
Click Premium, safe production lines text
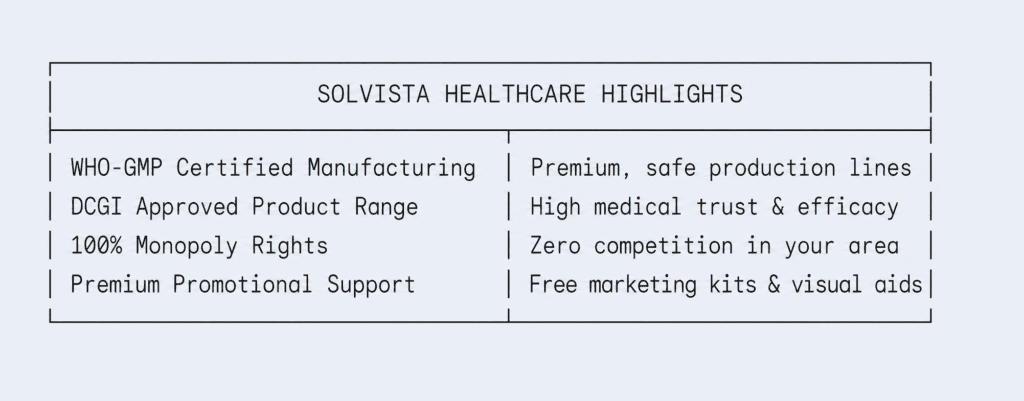(x=720, y=168)
